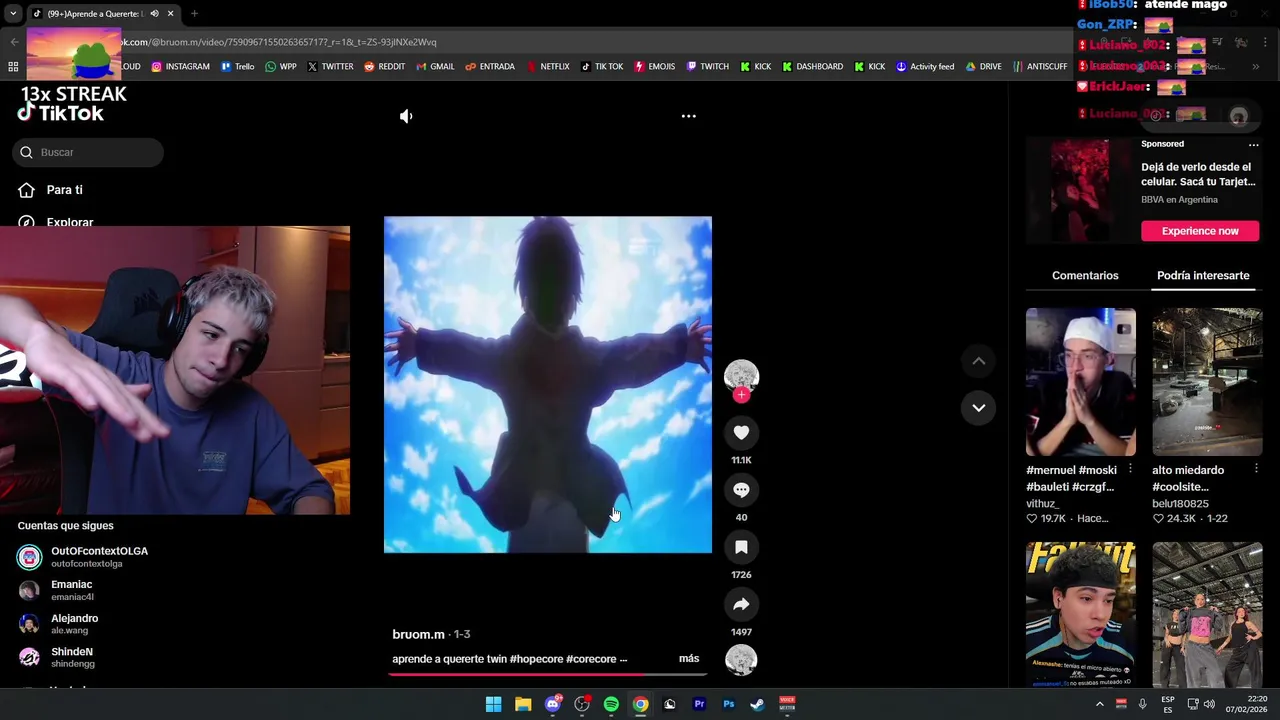Open TWITTER bookmark
The width and height of the screenshot is (1280, 720).
point(330,67)
